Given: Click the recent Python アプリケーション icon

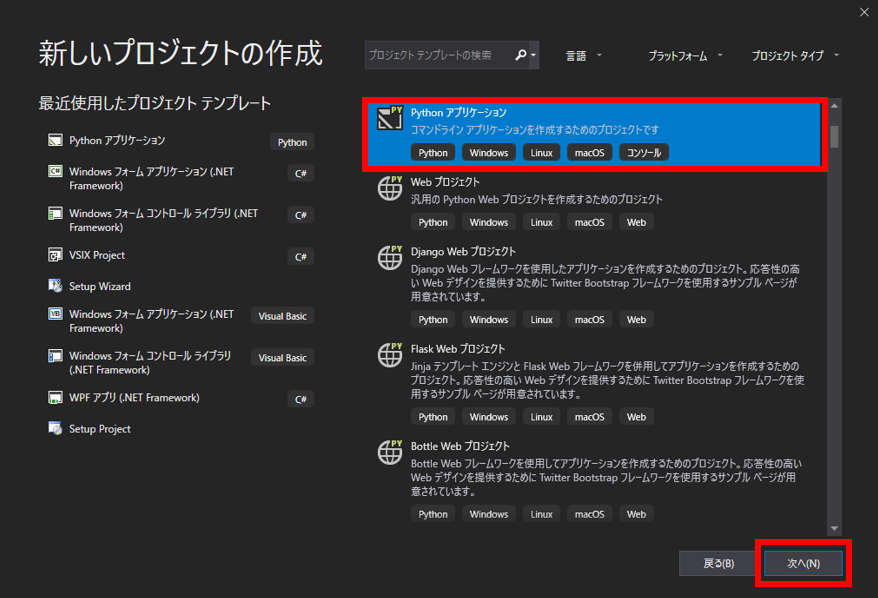Looking at the screenshot, I should (x=55, y=140).
